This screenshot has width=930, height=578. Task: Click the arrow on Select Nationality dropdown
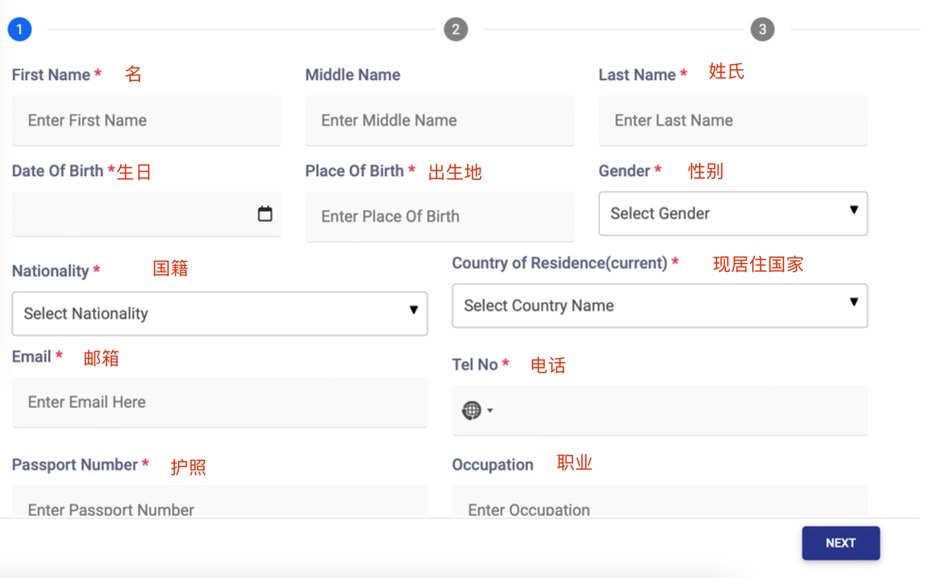coord(413,311)
